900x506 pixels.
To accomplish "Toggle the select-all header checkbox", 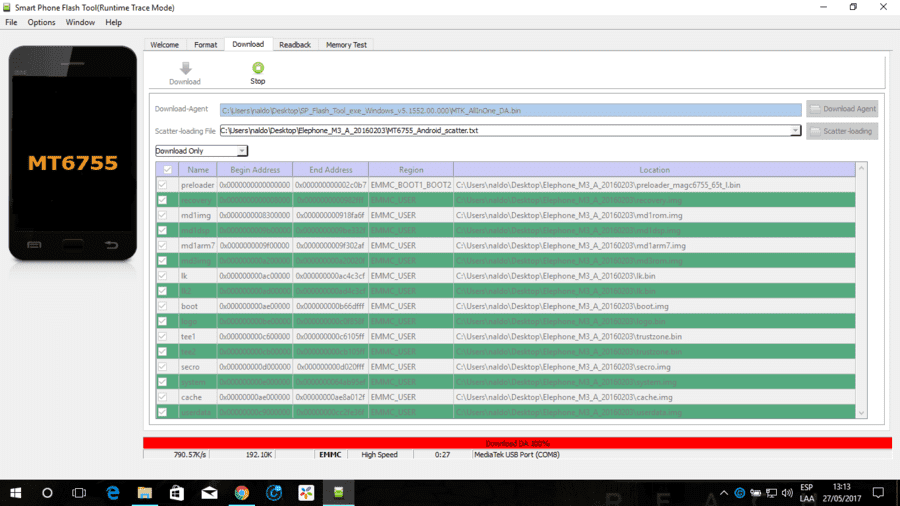I will click(x=167, y=170).
